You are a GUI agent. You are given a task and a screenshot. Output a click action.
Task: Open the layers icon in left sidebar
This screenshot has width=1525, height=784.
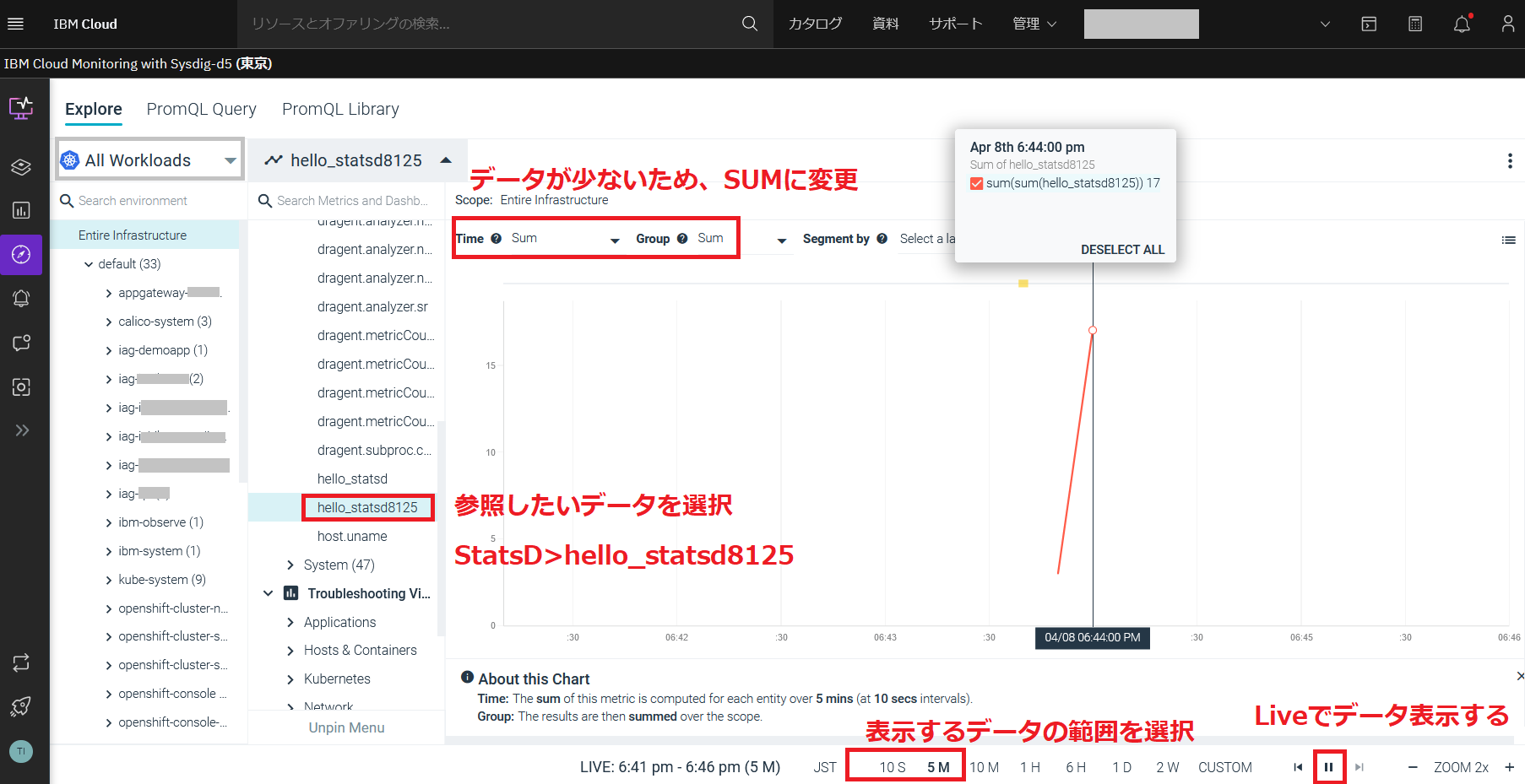tap(21, 167)
